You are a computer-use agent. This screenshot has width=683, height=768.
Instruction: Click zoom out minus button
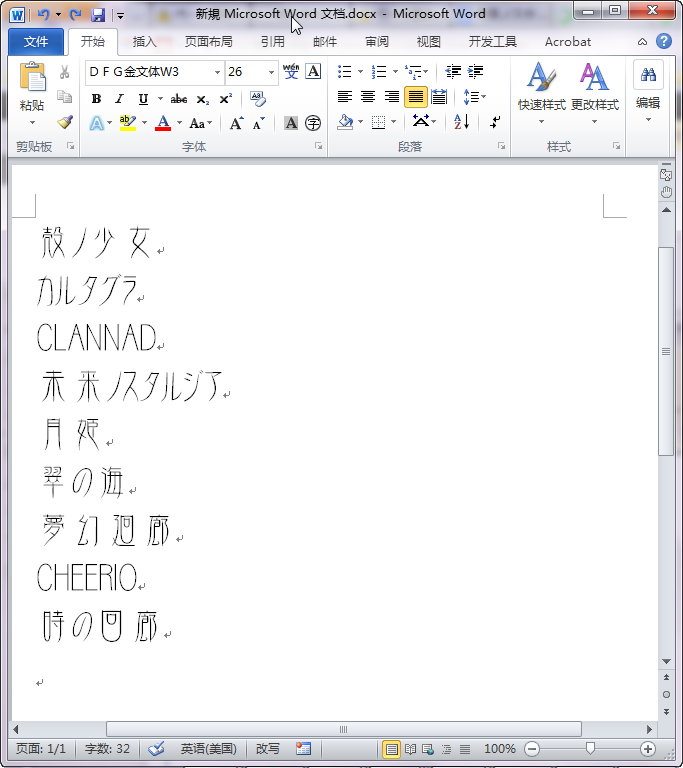tap(532, 748)
